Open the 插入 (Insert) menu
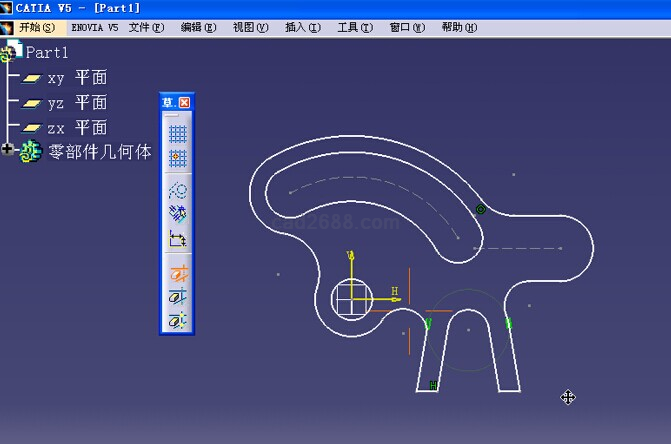 (302, 27)
